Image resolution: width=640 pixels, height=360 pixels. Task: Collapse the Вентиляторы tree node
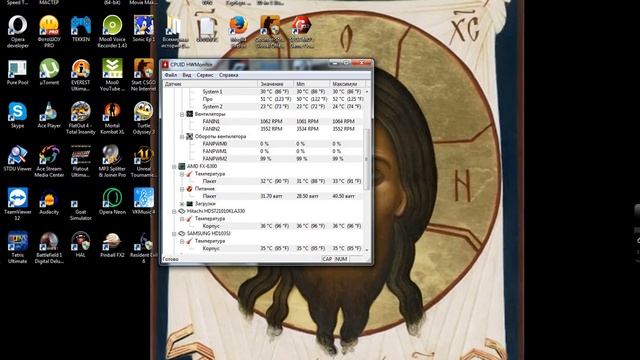tap(182, 114)
